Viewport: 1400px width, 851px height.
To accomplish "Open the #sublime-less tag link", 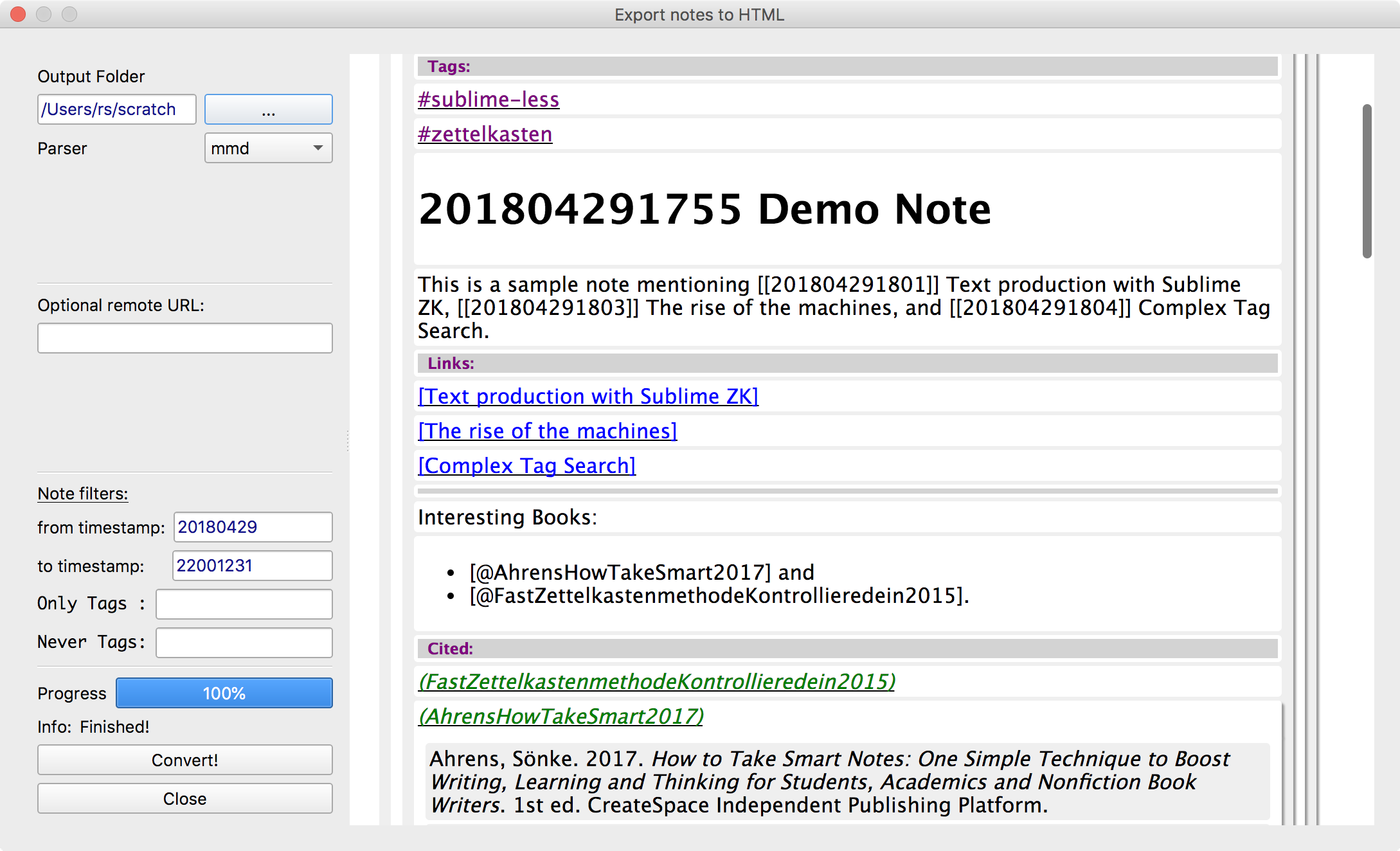I will pyautogui.click(x=489, y=100).
